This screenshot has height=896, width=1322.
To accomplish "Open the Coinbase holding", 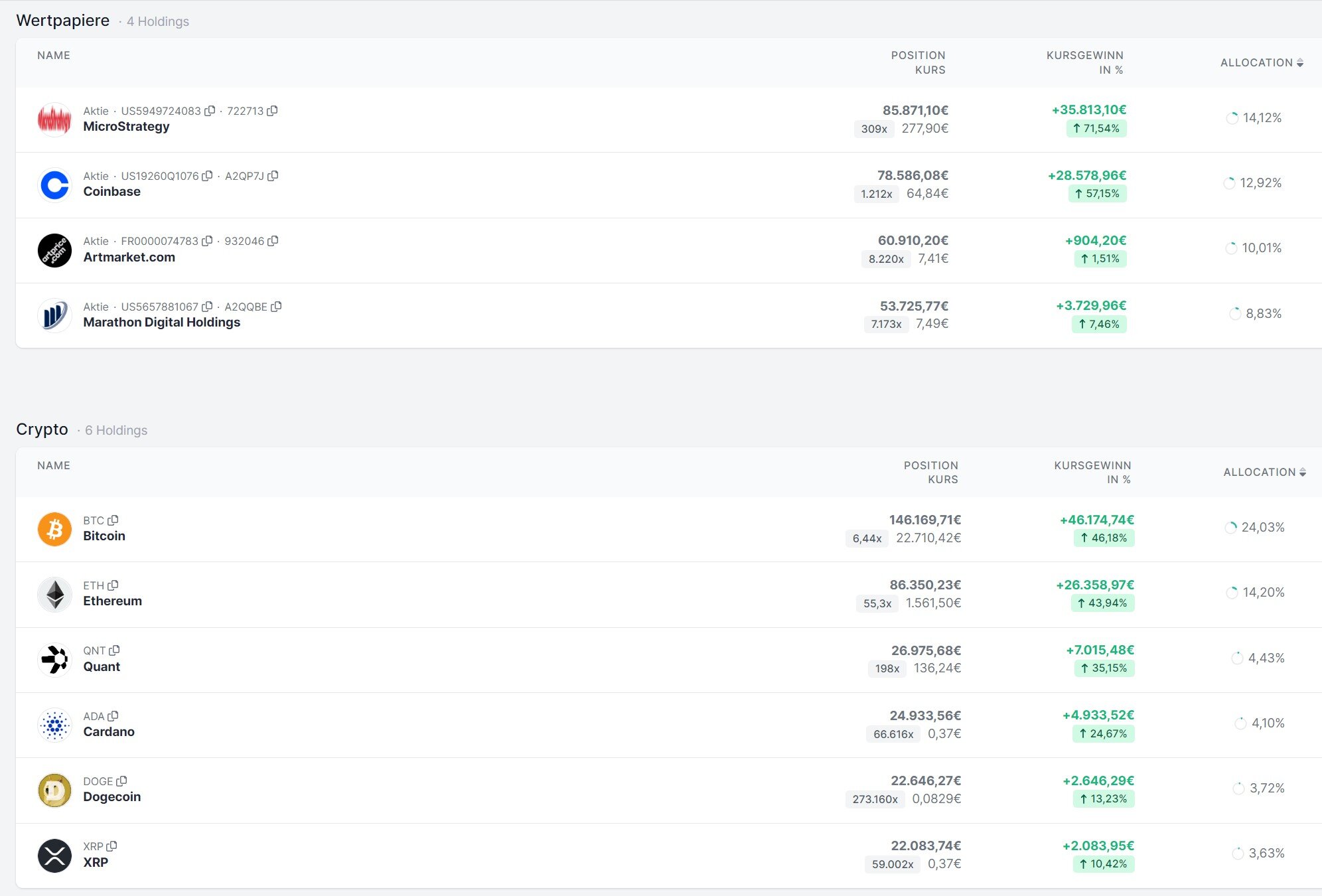I will point(111,191).
